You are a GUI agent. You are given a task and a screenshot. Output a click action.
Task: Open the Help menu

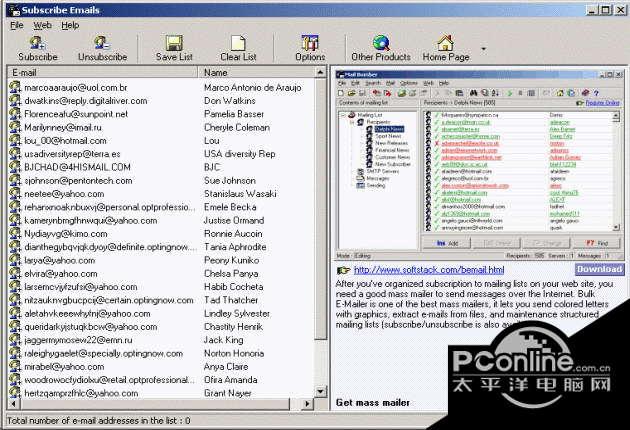click(x=70, y=25)
